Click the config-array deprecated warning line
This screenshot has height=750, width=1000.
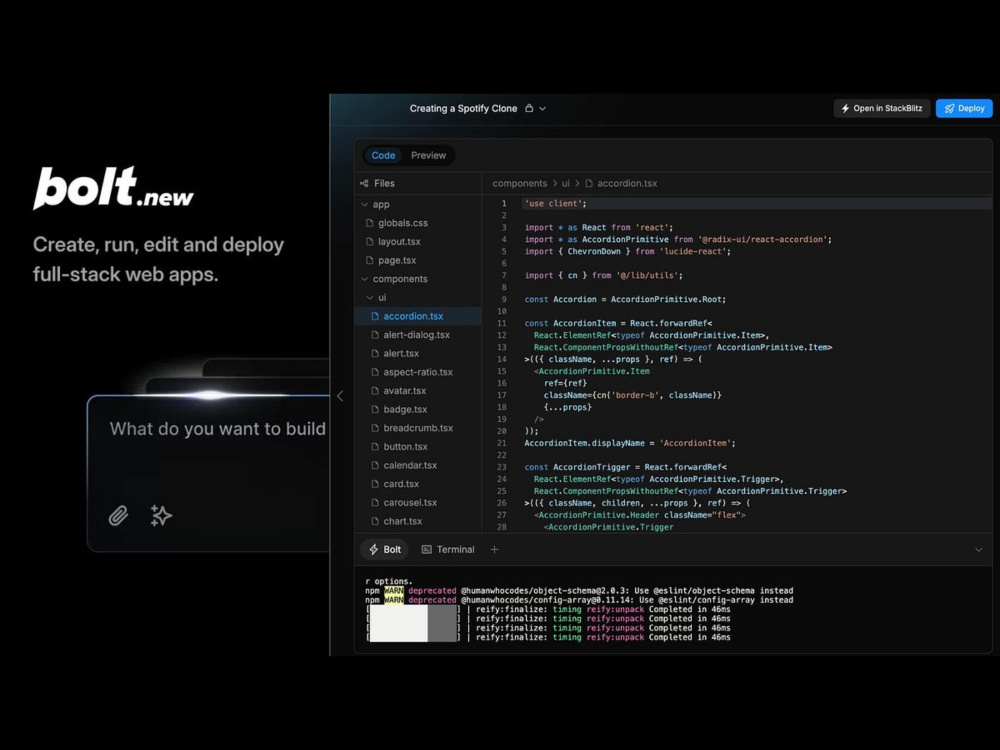click(579, 600)
